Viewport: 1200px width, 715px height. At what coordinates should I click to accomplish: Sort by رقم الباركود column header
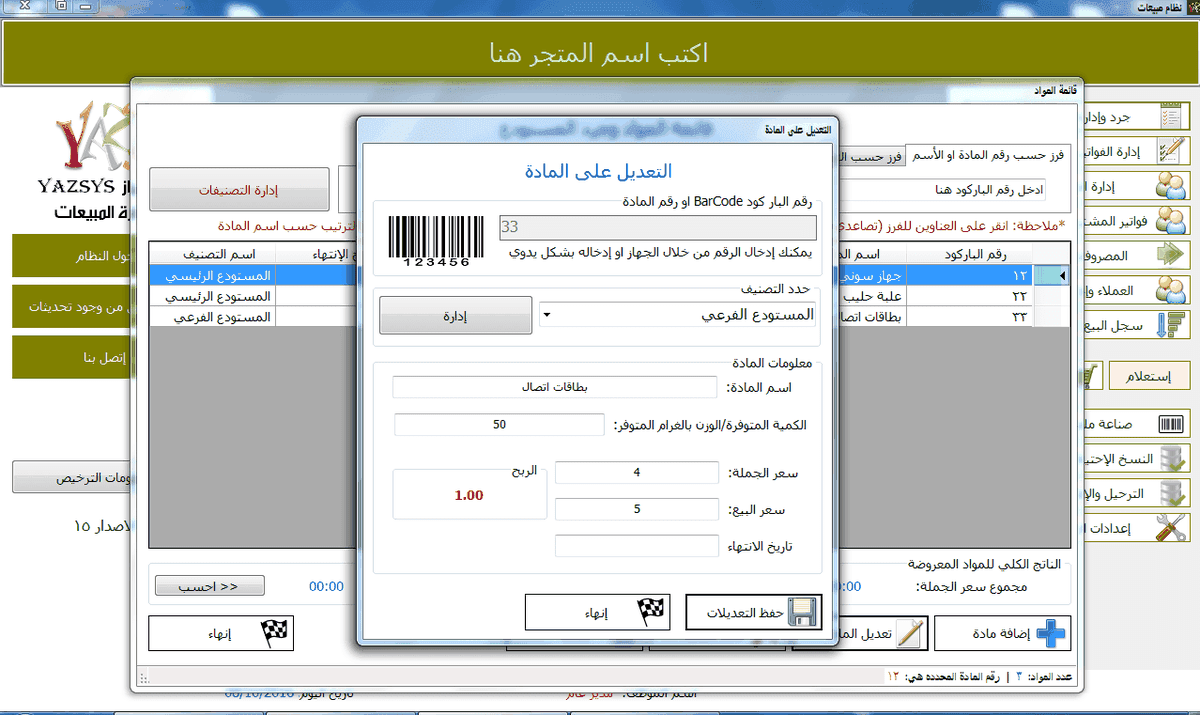[969, 254]
